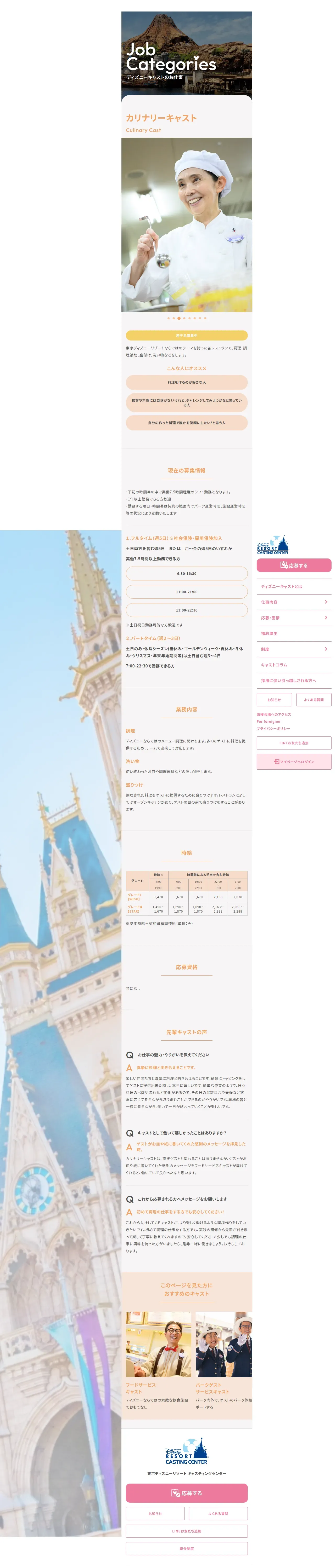336x1568 pixels.
Task: Click the 13:00-22:30 shift time box
Action: pos(187,610)
